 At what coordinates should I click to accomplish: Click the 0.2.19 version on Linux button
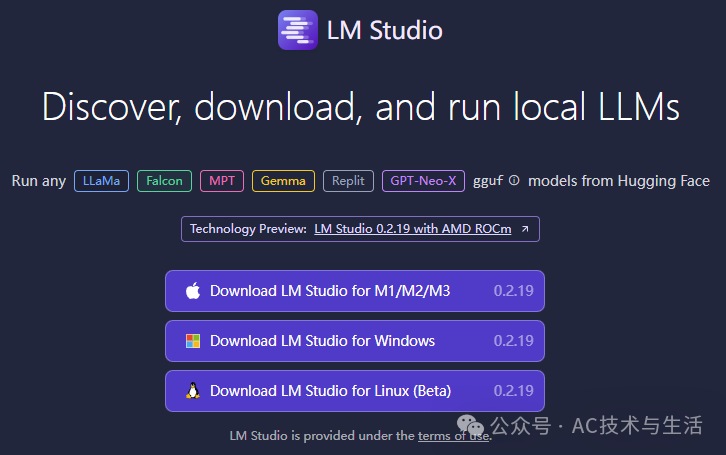coord(513,391)
